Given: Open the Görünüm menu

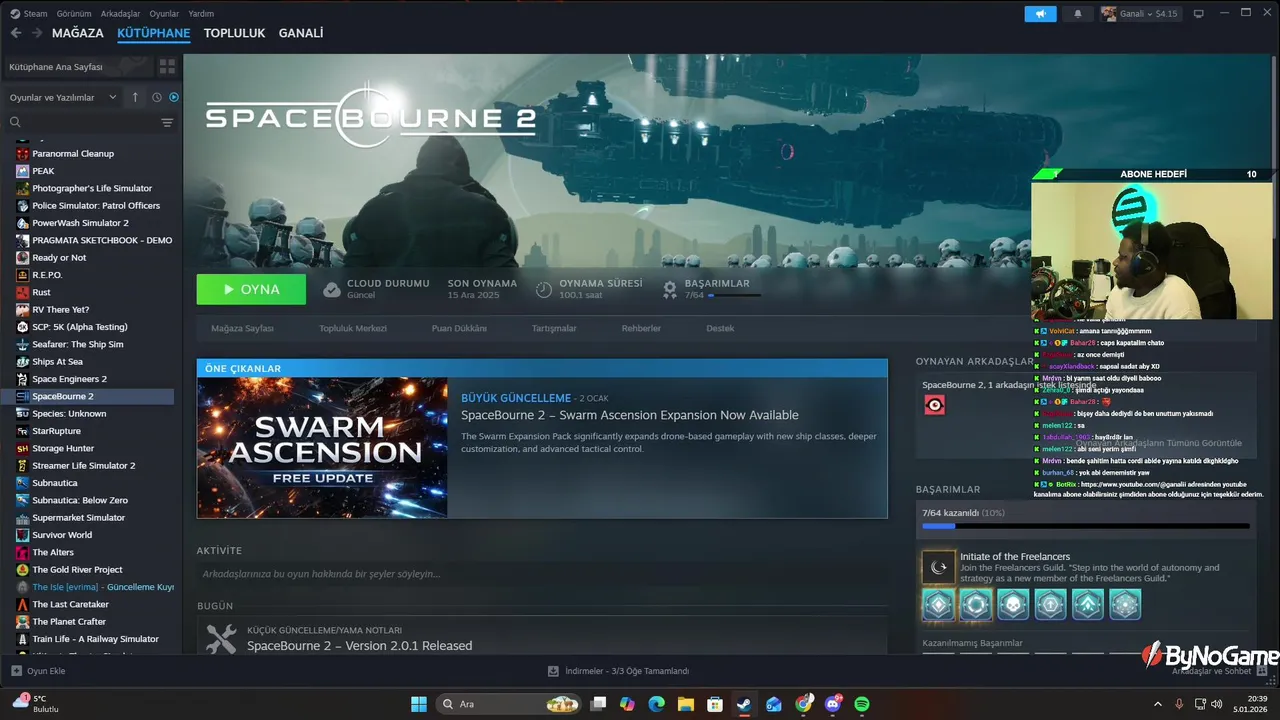Looking at the screenshot, I should (74, 14).
